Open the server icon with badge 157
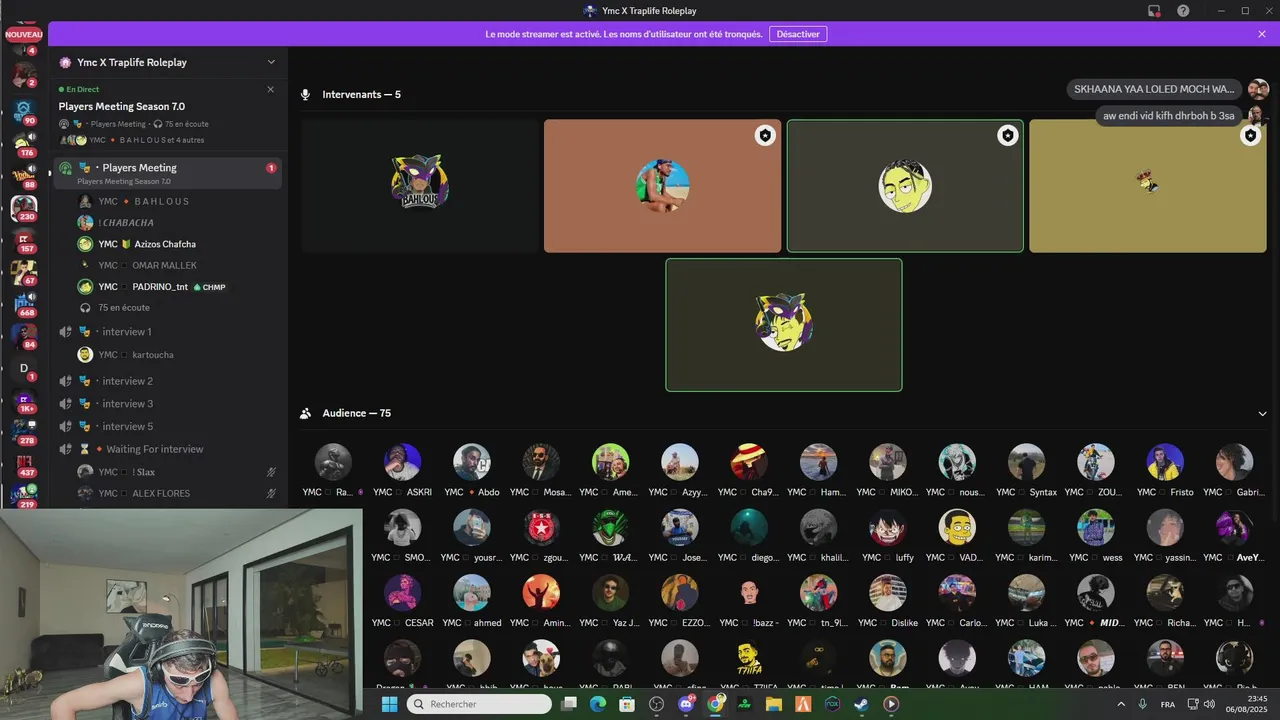The height and width of the screenshot is (720, 1280). coord(24,240)
